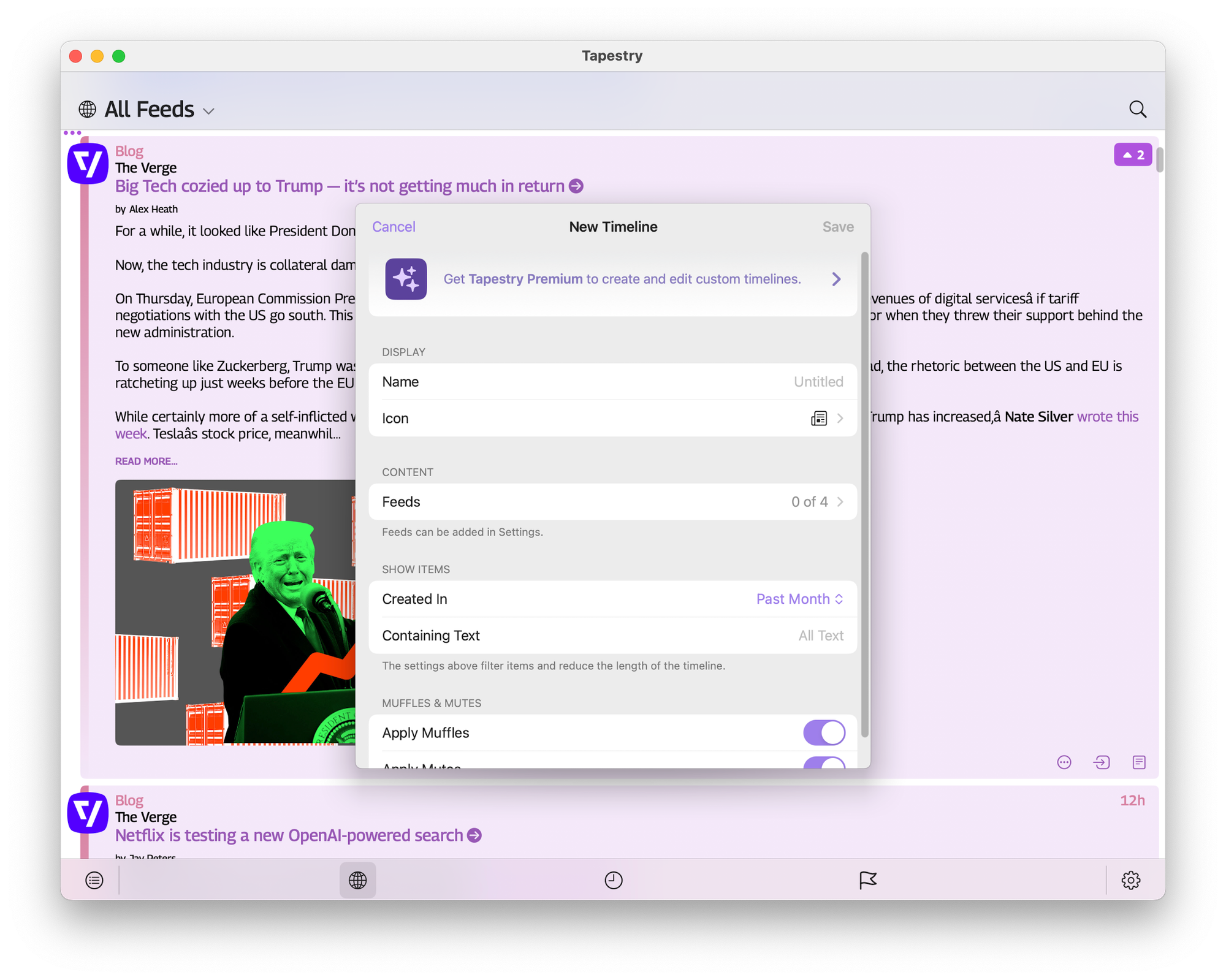Image resolution: width=1226 pixels, height=980 pixels.
Task: Click the search magnifier icon
Action: [x=1137, y=109]
